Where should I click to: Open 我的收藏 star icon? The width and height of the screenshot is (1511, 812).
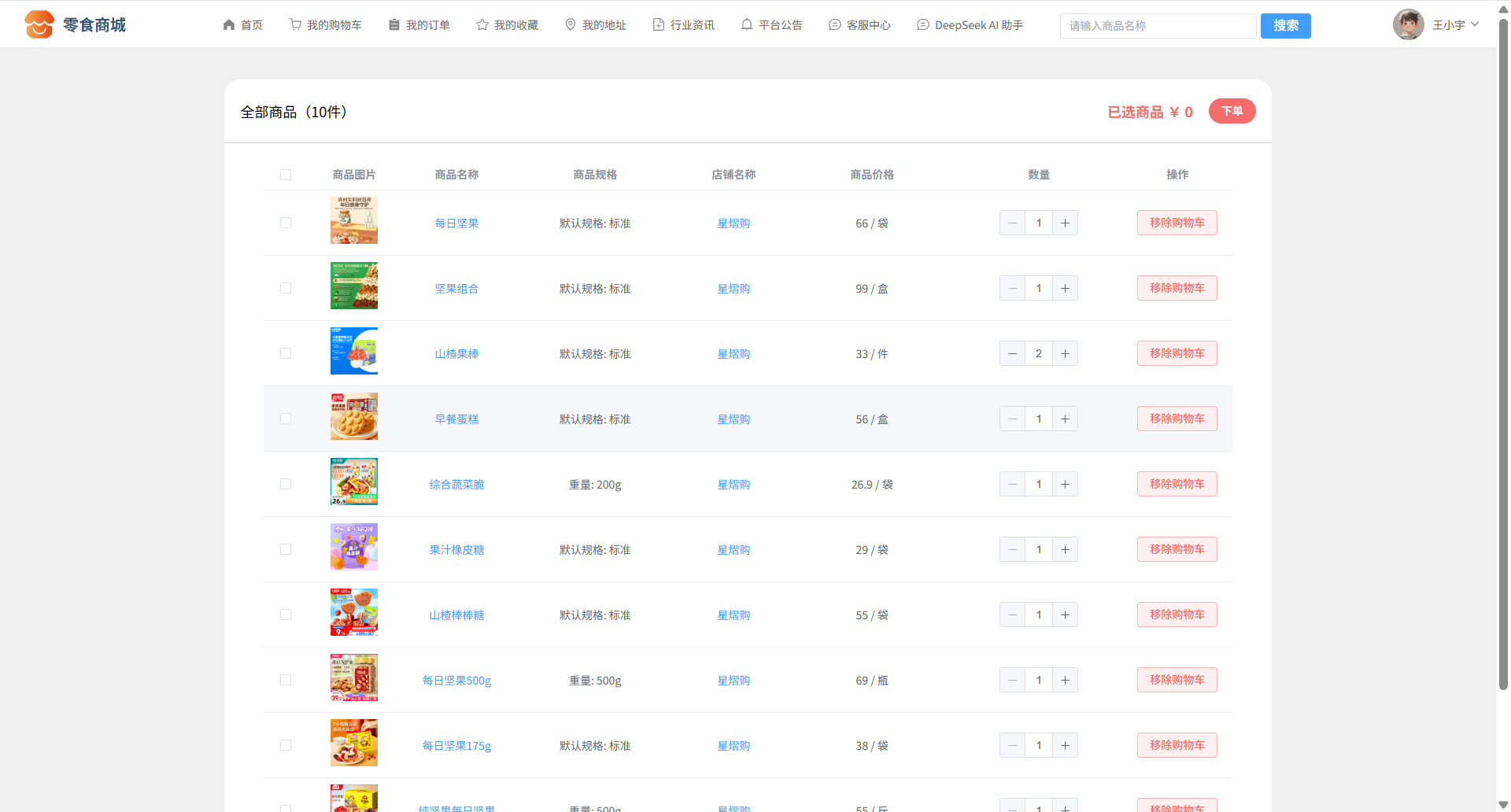(x=482, y=24)
